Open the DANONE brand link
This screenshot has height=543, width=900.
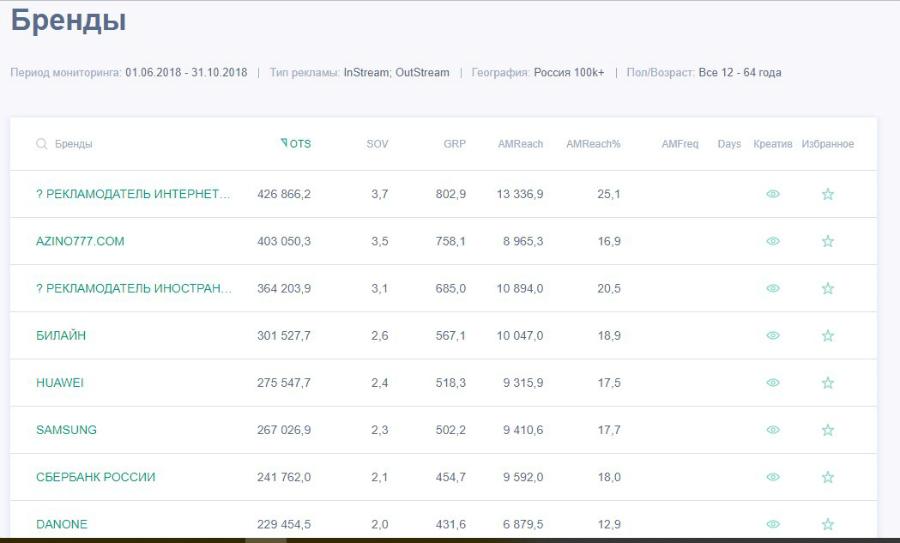[62, 524]
